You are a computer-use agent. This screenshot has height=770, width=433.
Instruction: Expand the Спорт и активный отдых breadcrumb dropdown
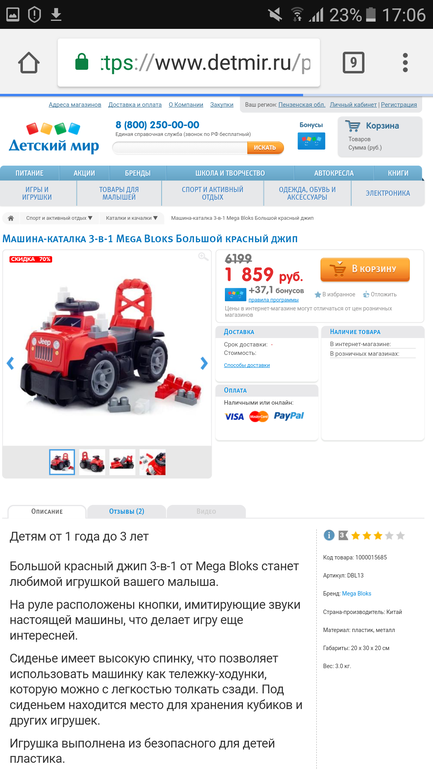pyautogui.click(x=59, y=218)
